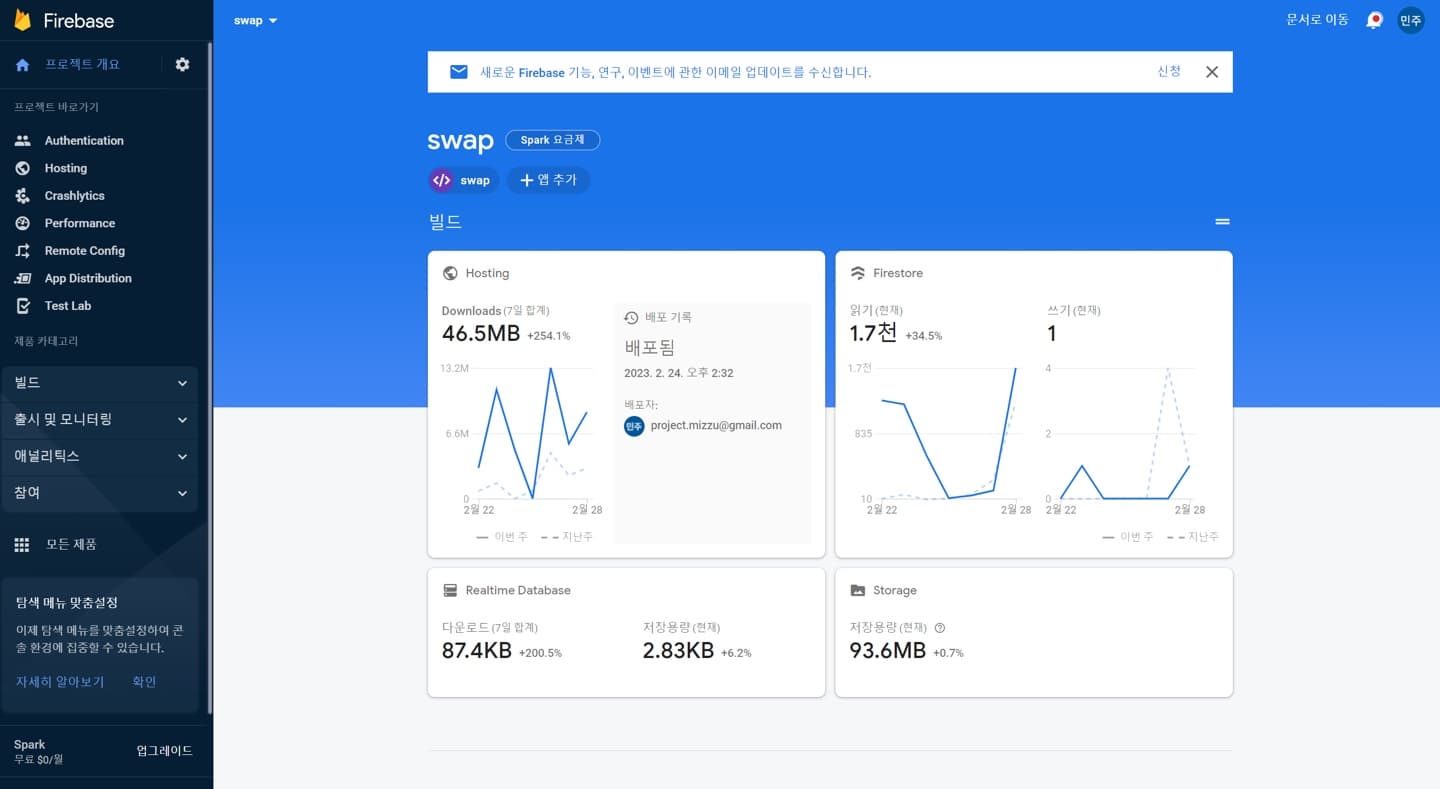
Task: Collapse the 빌드 section toggle icon
Action: 1222,222
